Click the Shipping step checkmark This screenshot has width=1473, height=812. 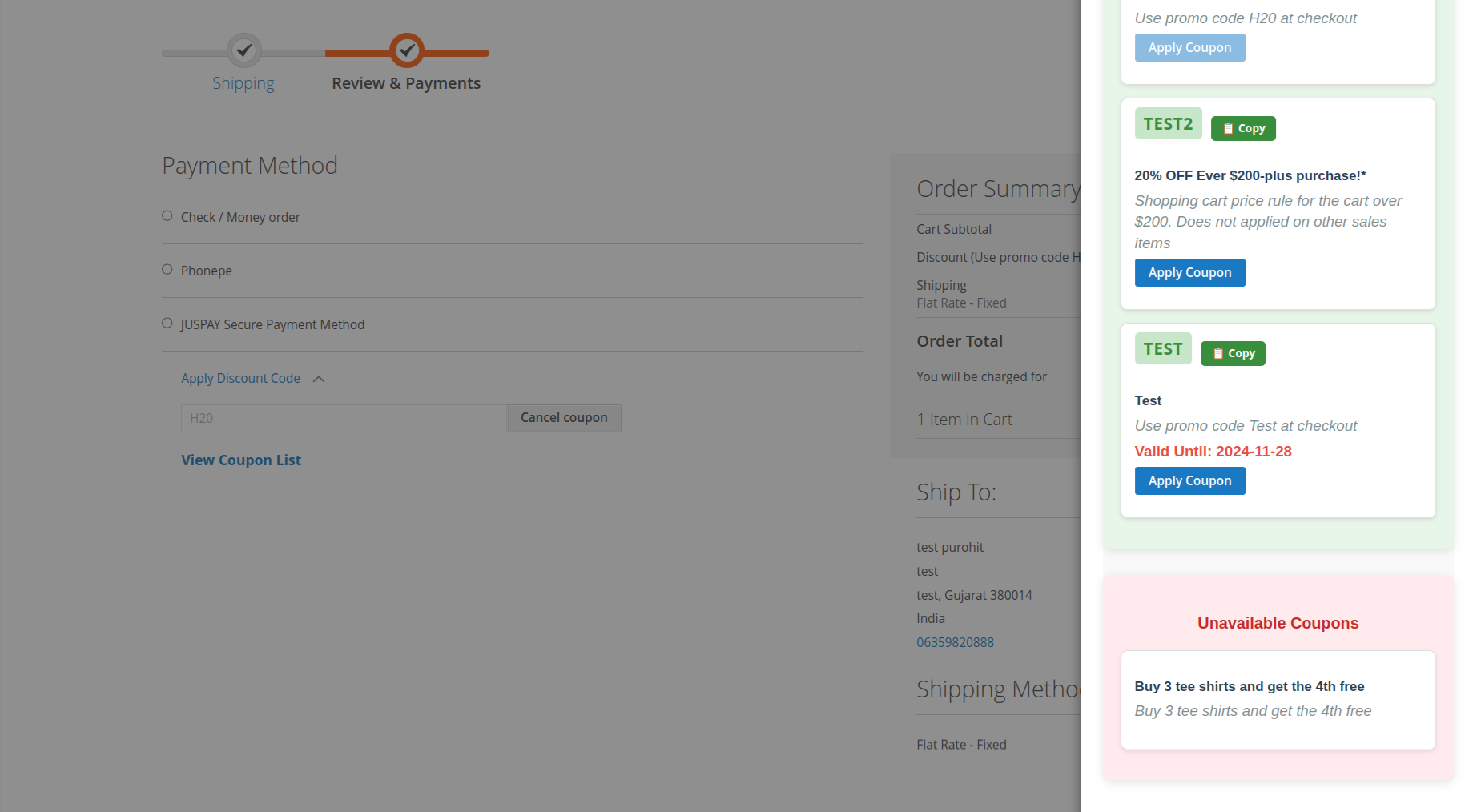243,51
